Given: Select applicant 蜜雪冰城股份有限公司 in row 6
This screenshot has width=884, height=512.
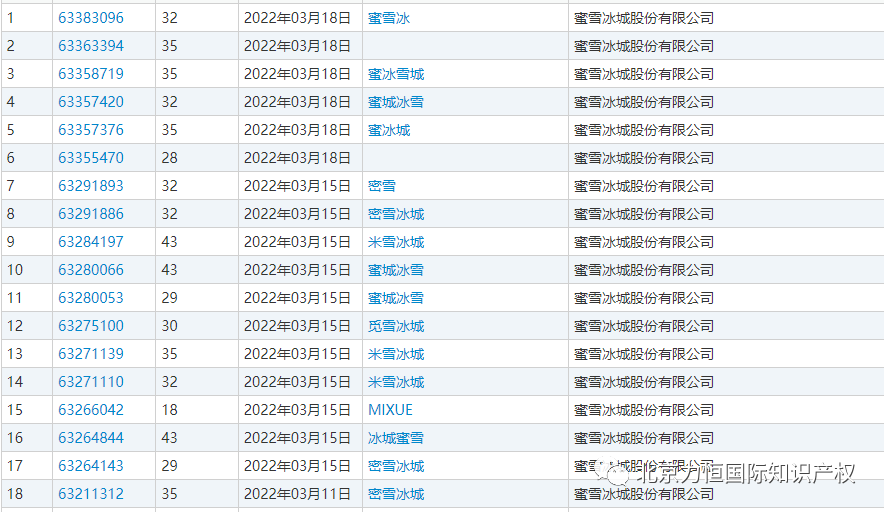Looking at the screenshot, I should 644,158.
